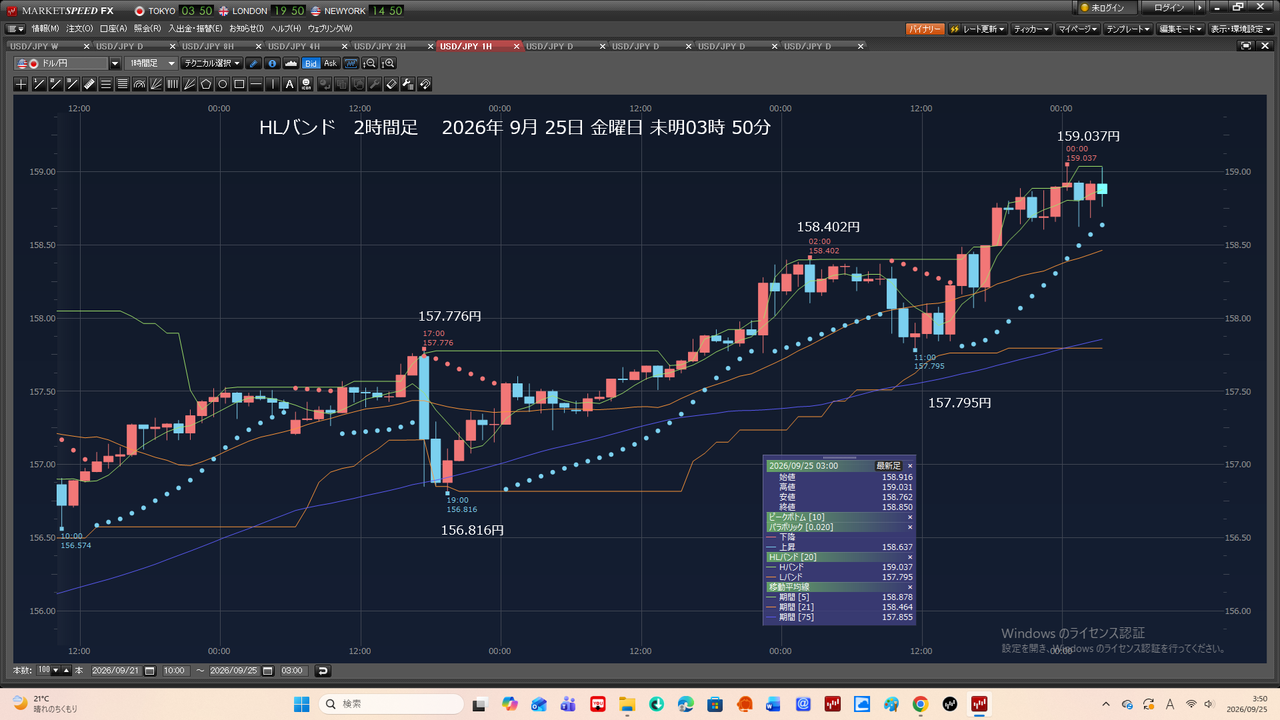Switch chart to Ask price
Screen dimensions: 1280x720
click(330, 63)
